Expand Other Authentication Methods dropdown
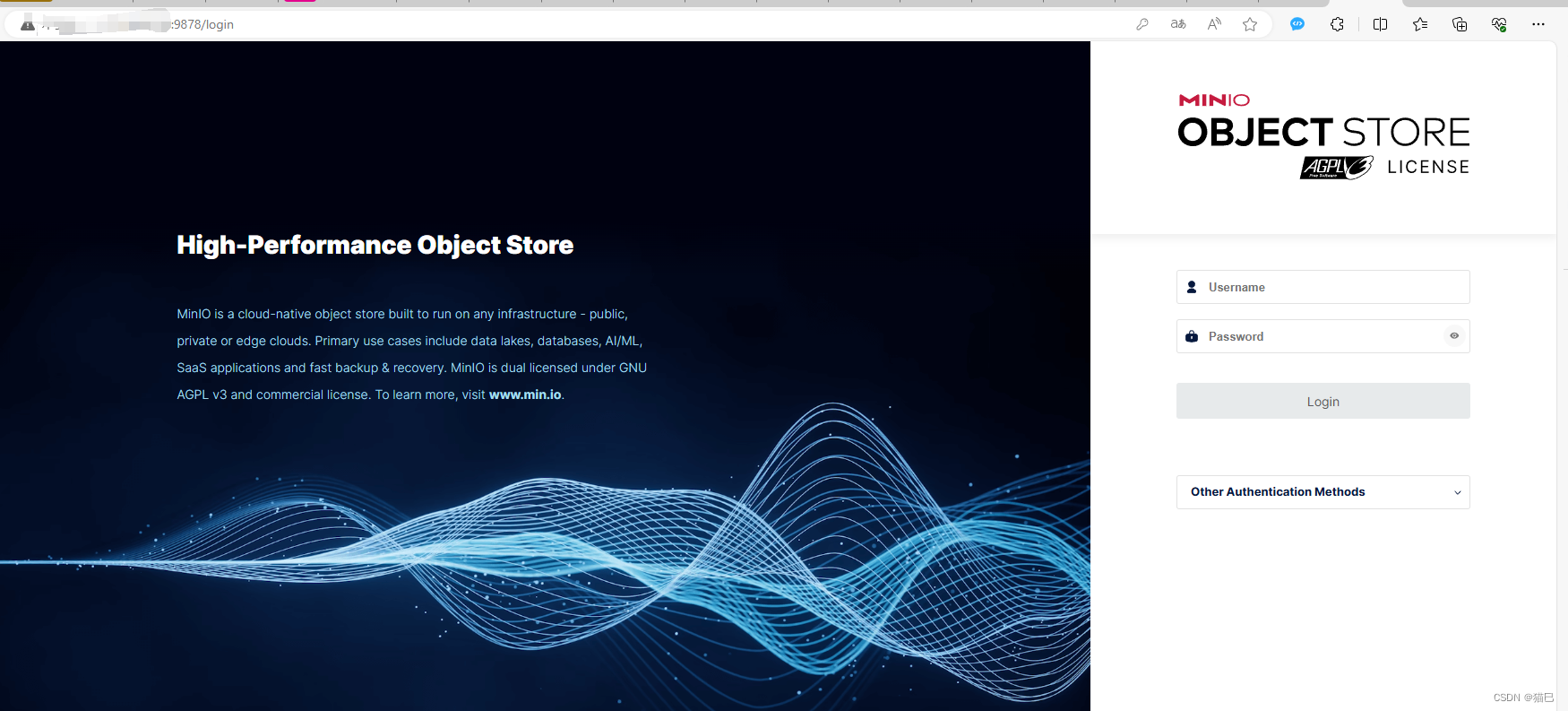The image size is (1568, 711). point(1322,492)
